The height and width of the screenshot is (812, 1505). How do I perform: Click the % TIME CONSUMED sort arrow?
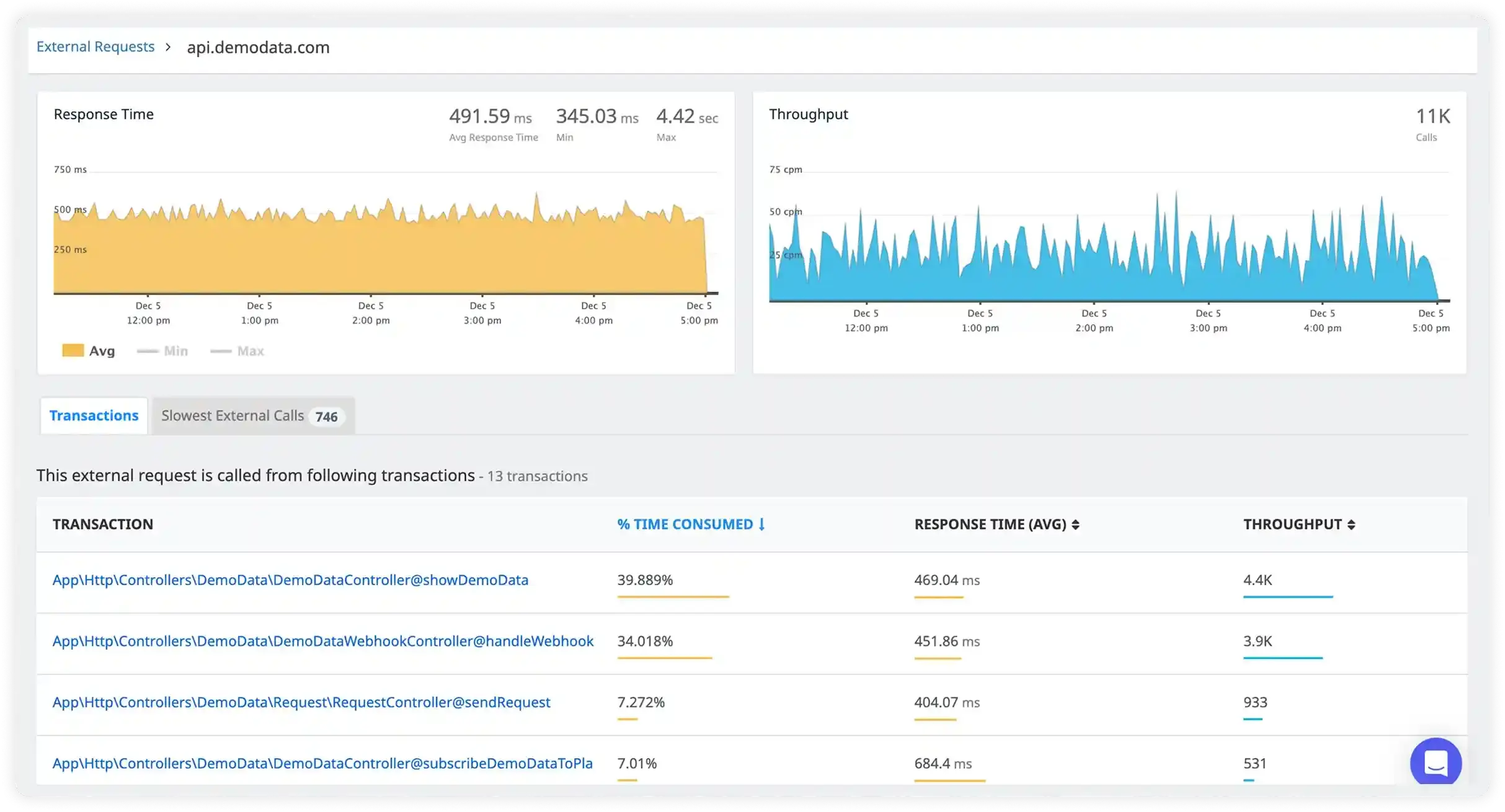(761, 524)
